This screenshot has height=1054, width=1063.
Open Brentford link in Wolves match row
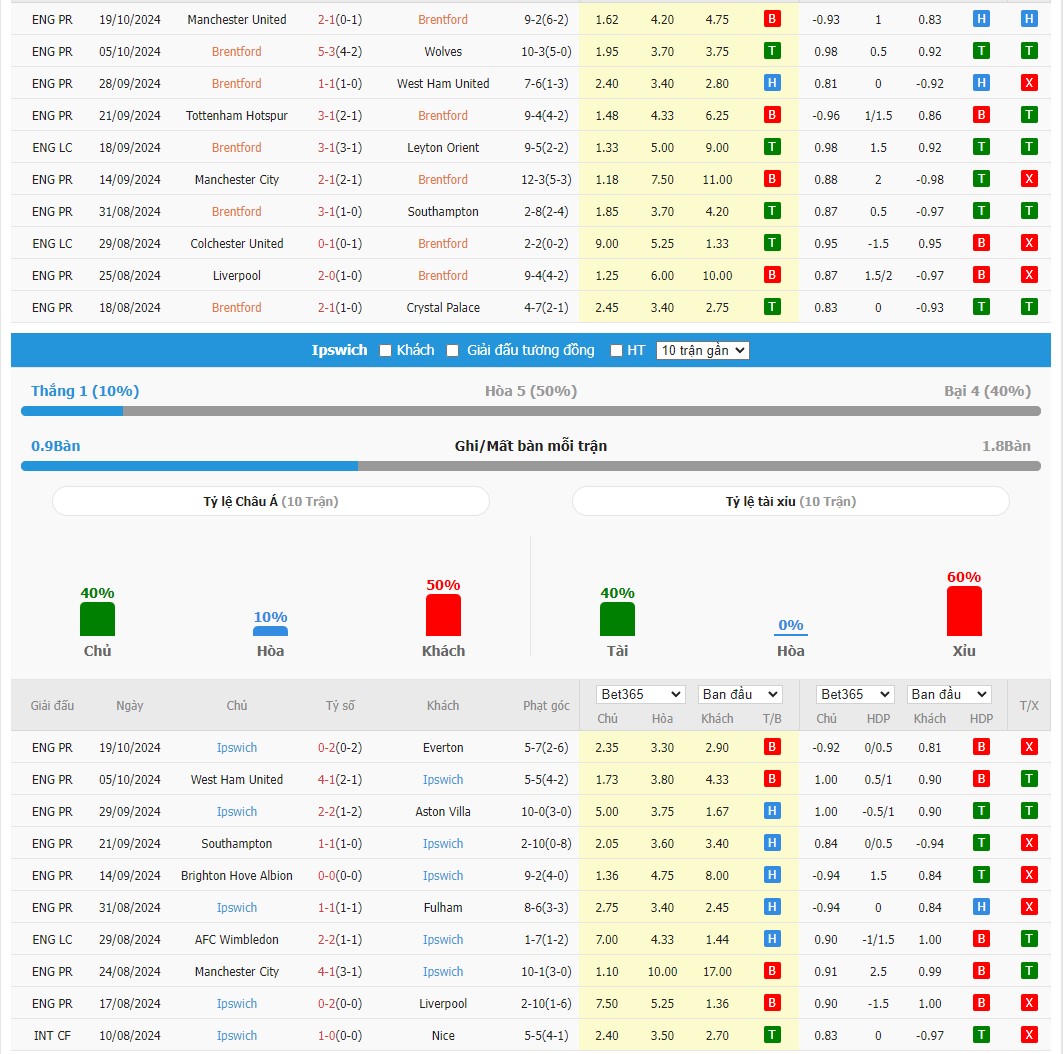[237, 52]
